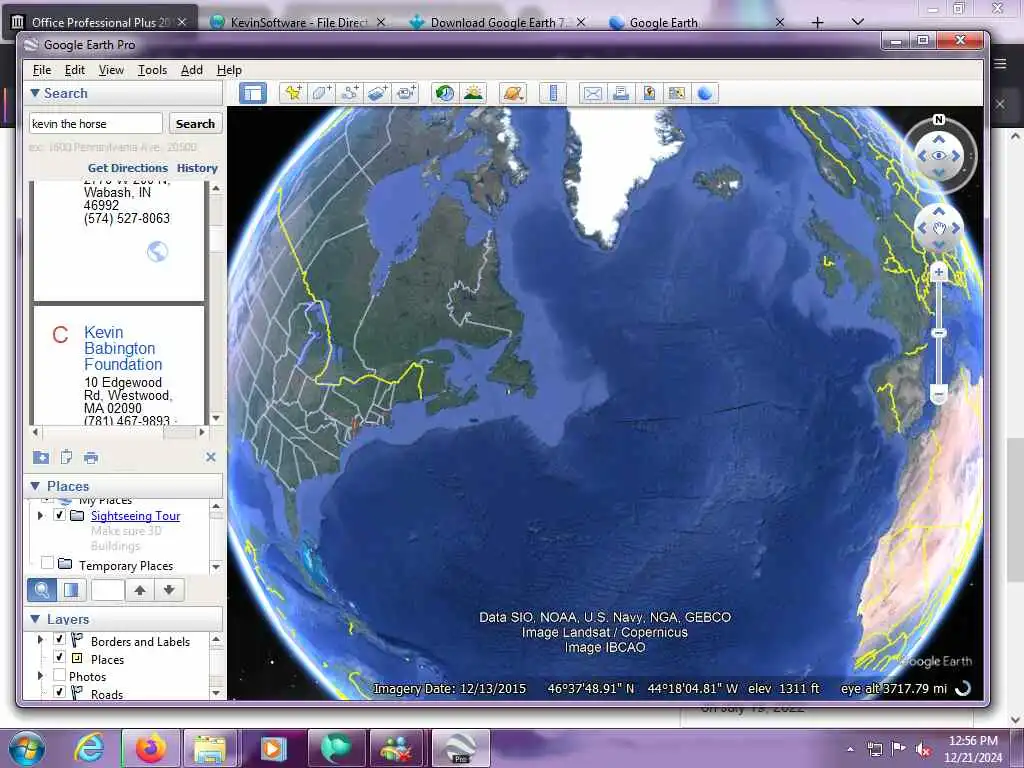Move selected place up
Image resolution: width=1024 pixels, height=768 pixels.
pos(140,590)
